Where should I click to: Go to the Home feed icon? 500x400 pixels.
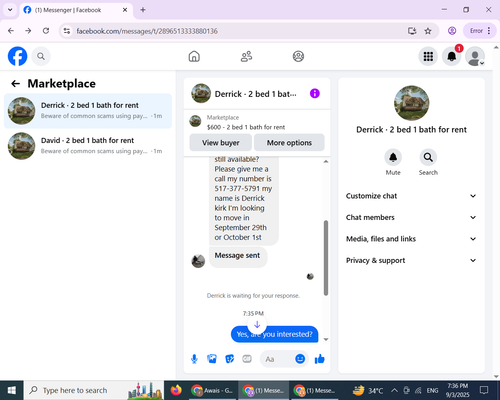pyautogui.click(x=194, y=56)
